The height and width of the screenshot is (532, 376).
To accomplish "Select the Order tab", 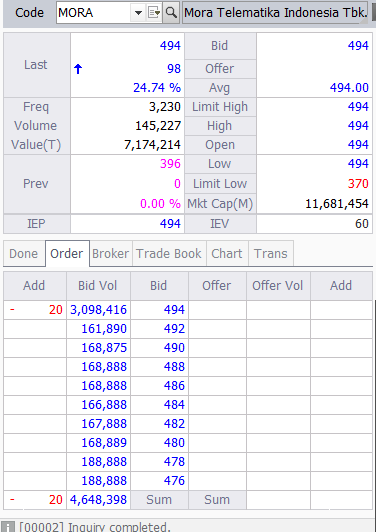I will [x=67, y=253].
